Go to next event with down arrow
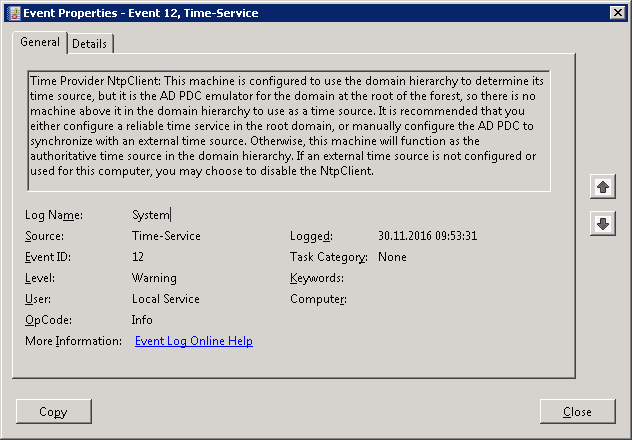Image resolution: width=632 pixels, height=440 pixels. coord(602,224)
